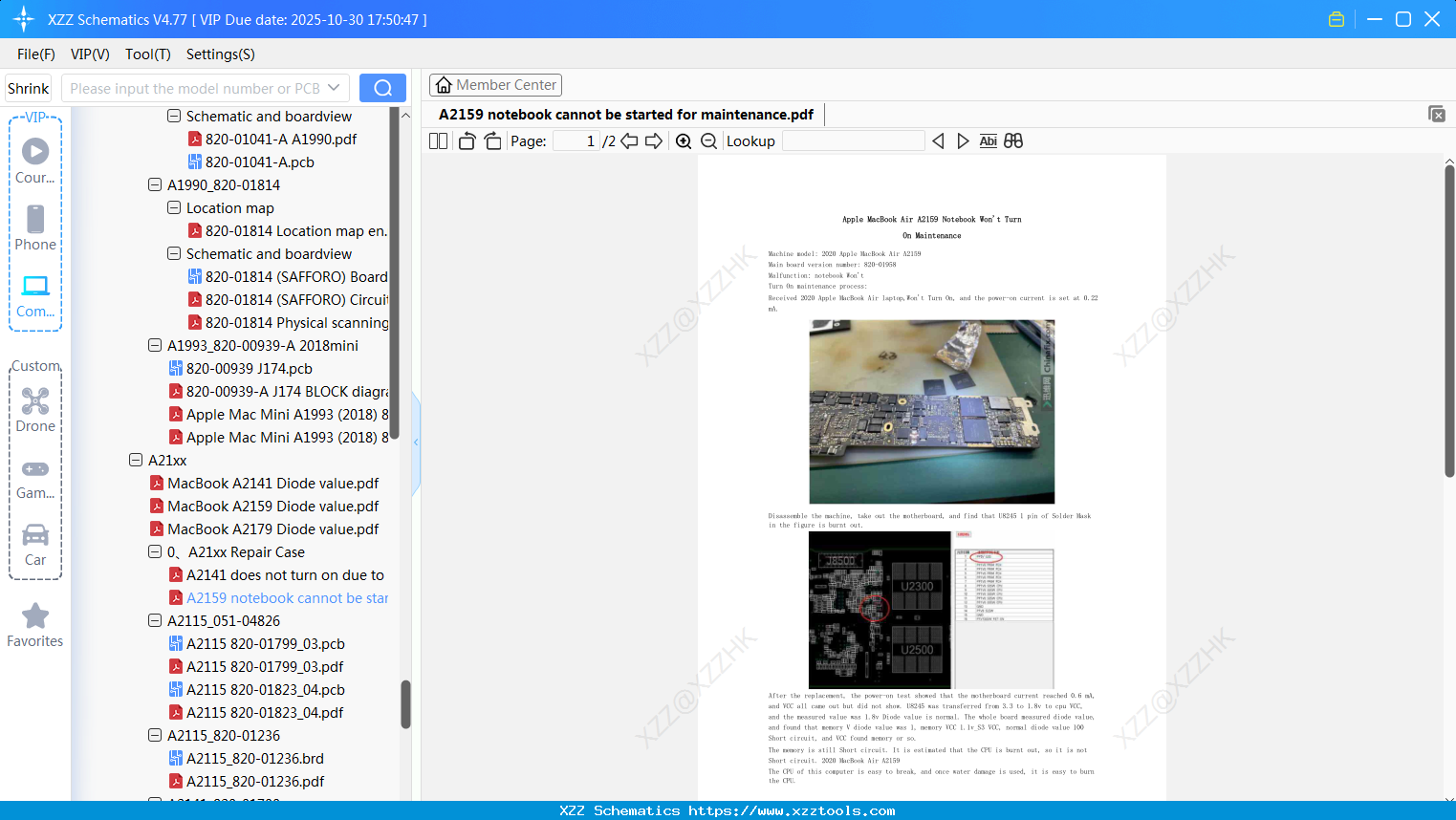This screenshot has width=1456, height=820.
Task: Click the Lookup text field
Action: tap(854, 140)
